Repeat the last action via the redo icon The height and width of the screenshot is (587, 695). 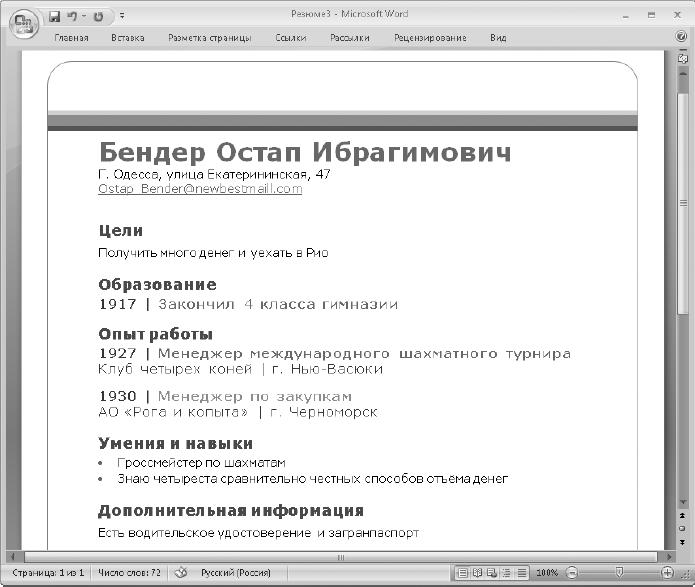[x=98, y=17]
